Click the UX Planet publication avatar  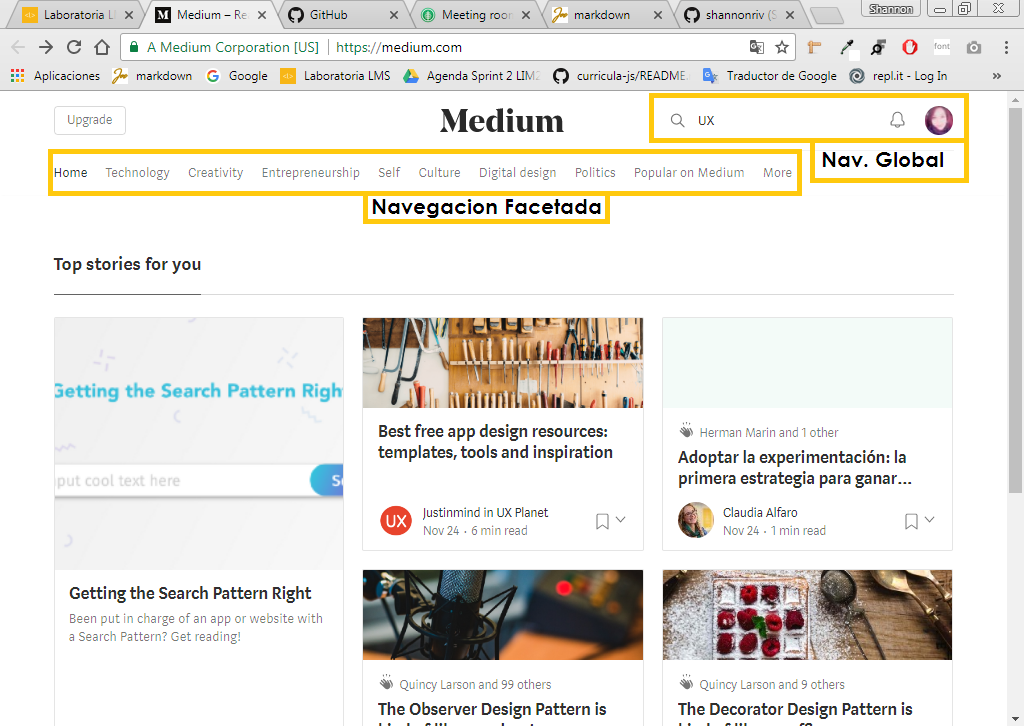(x=396, y=521)
